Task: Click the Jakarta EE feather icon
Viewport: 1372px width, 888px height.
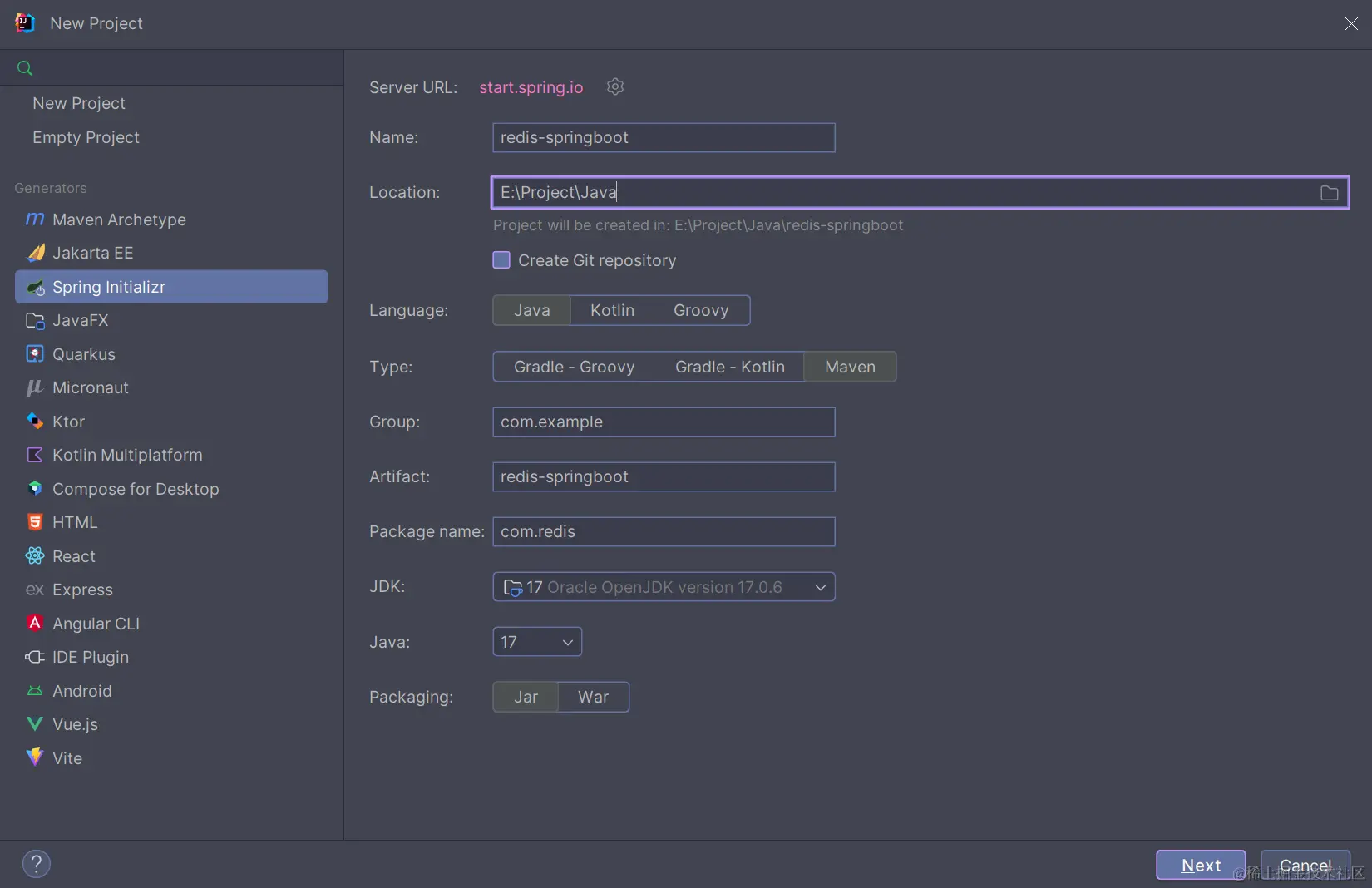Action: pyautogui.click(x=35, y=253)
